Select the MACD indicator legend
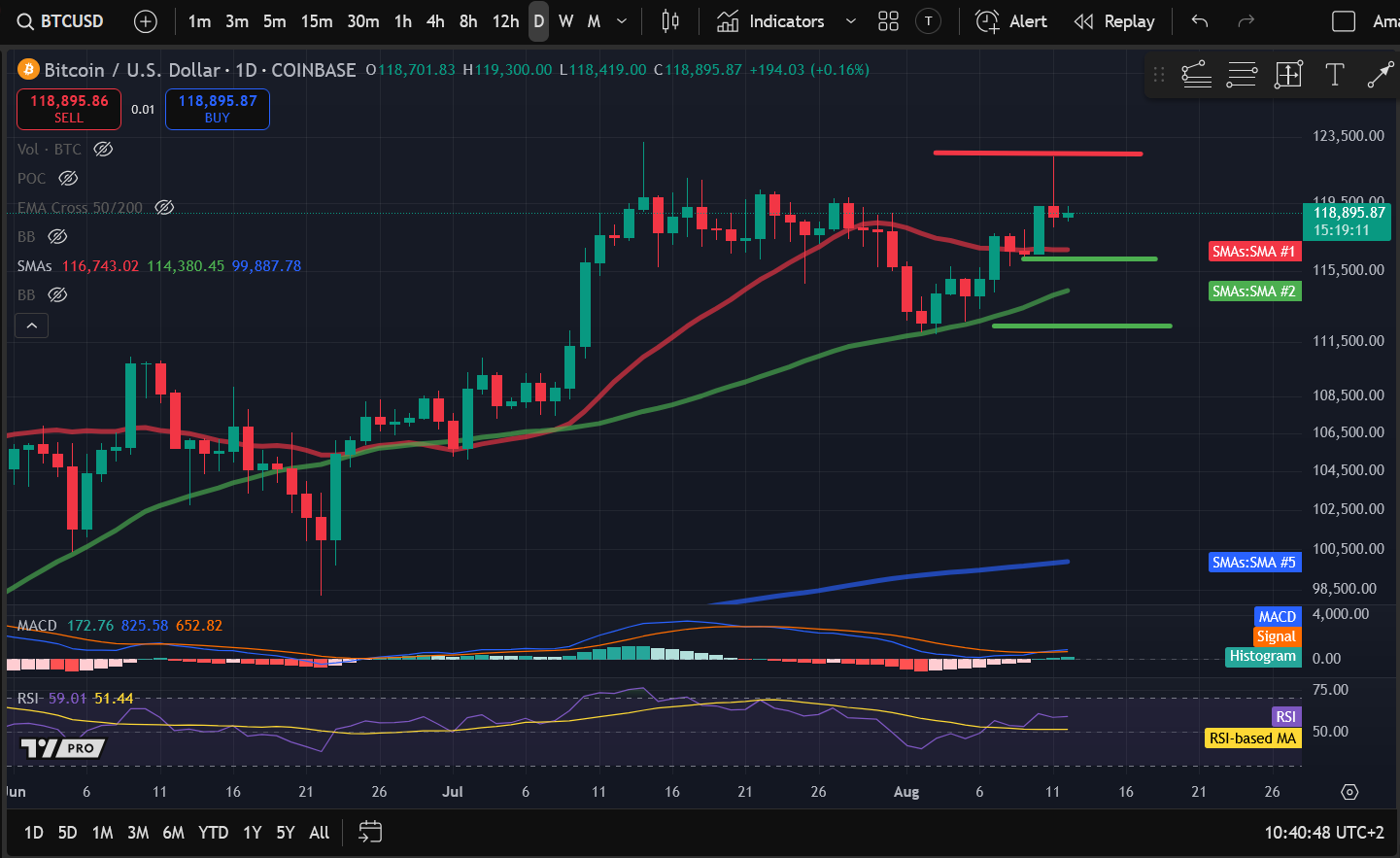 [x=37, y=625]
